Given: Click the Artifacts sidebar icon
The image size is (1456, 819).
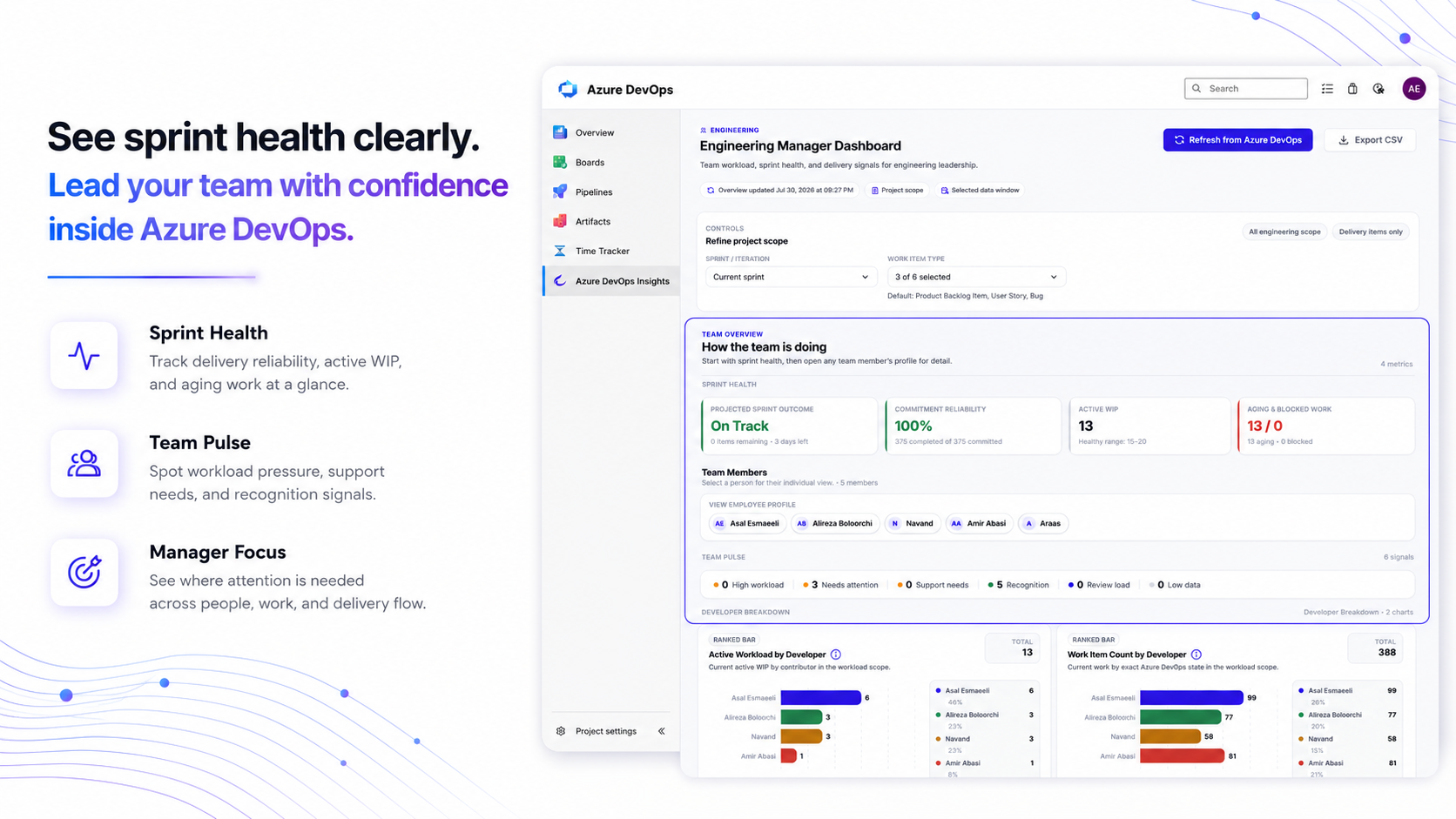Looking at the screenshot, I should tap(560, 221).
